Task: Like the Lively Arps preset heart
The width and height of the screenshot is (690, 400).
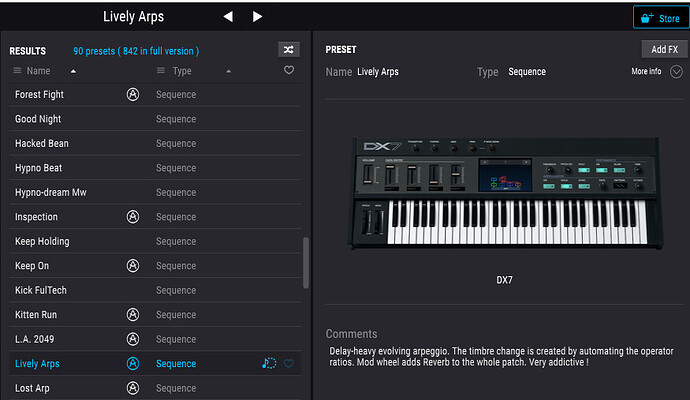Action: tap(289, 363)
